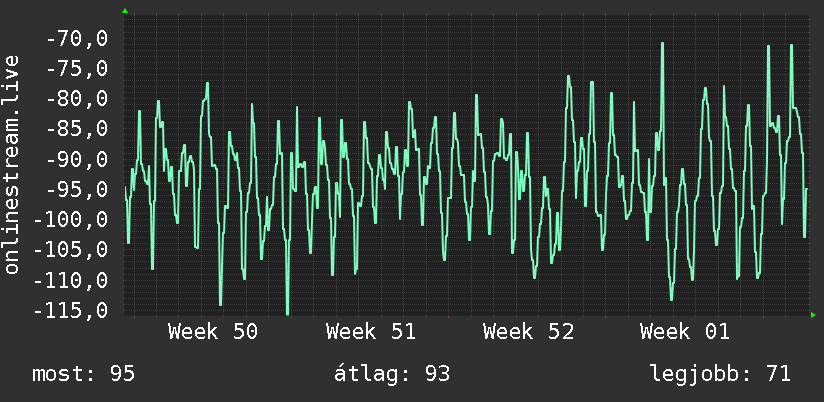Click the -75,0 y-axis label
824x402 pixels.
click(x=77, y=69)
